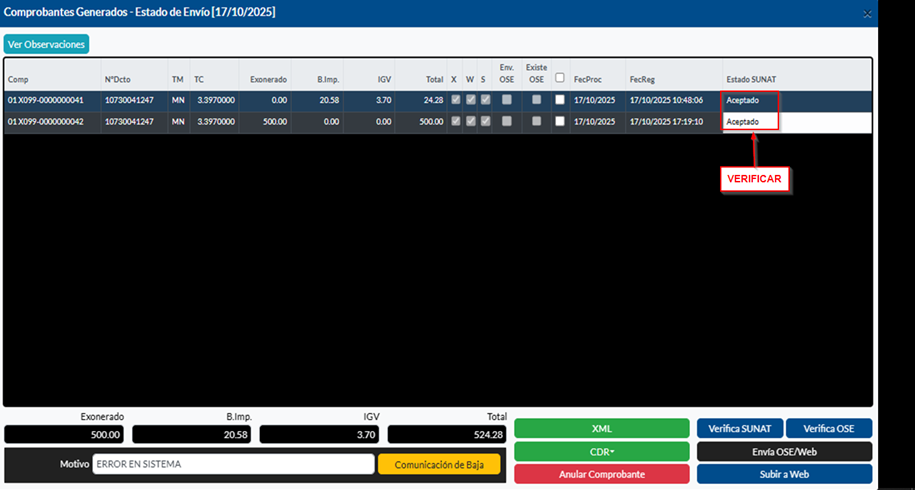This screenshot has height=490, width=915.
Task: Click Aceptado status of invoice 0000000041
Action: [x=743, y=100]
